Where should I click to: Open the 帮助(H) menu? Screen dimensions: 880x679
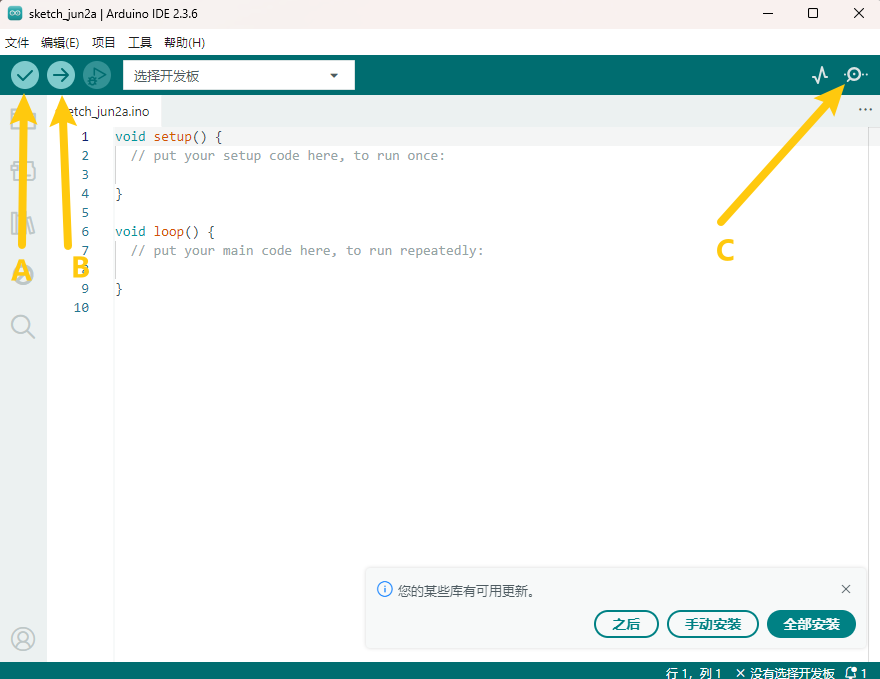coord(185,43)
